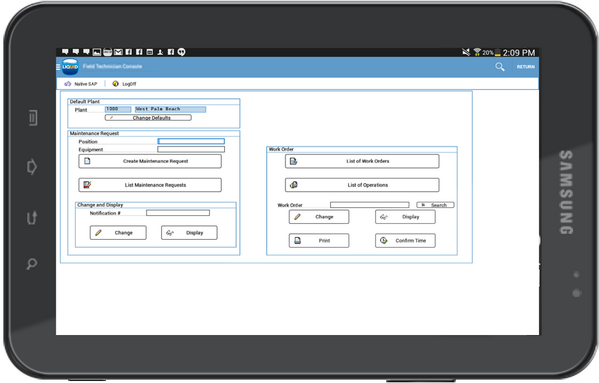The image size is (599, 383).
Task: Click pencil icon on work order Change button
Action: click(297, 217)
